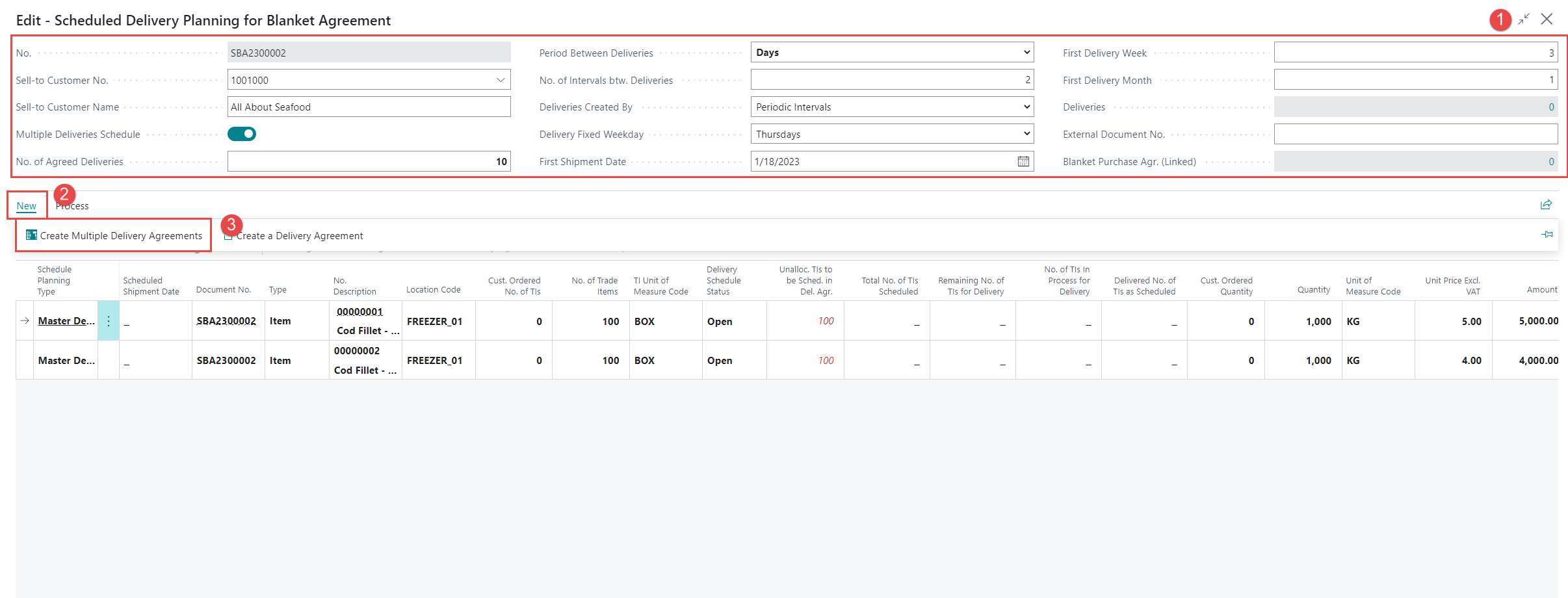Toggle the Multiple Deliveries Schedule switch
The image size is (1568, 598).
coord(242,134)
